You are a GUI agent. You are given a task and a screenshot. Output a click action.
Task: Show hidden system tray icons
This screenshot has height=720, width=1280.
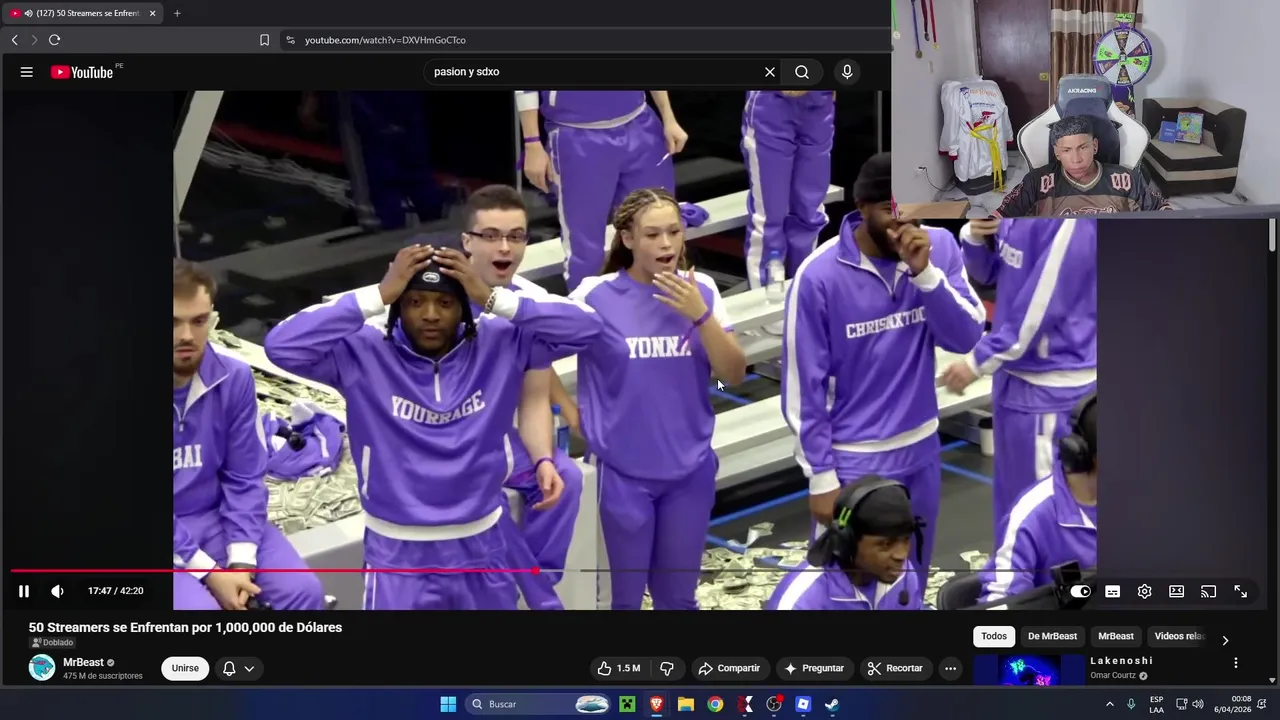tap(1109, 704)
